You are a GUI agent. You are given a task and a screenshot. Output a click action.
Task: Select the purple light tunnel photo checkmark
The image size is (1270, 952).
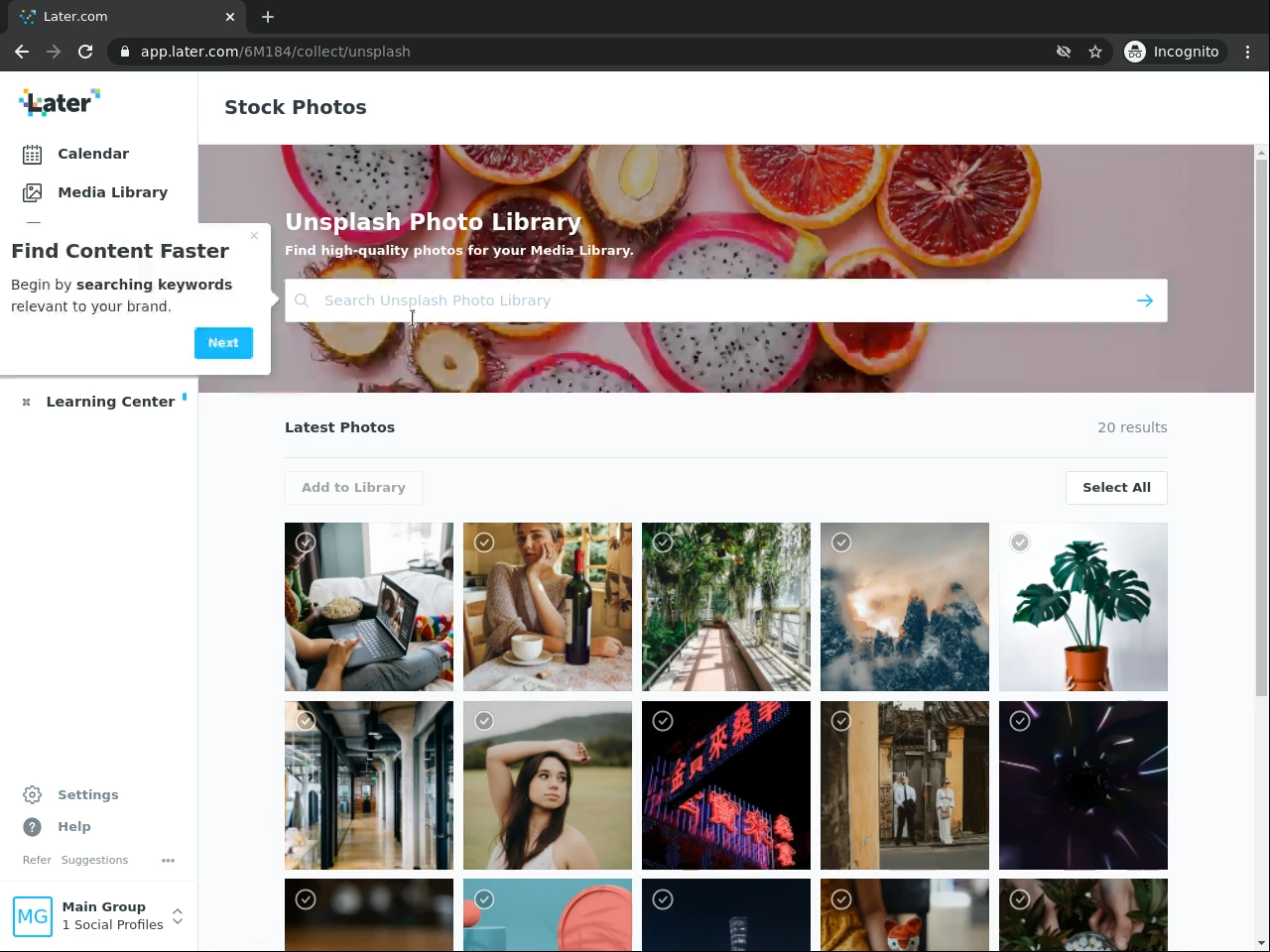[x=1020, y=721]
